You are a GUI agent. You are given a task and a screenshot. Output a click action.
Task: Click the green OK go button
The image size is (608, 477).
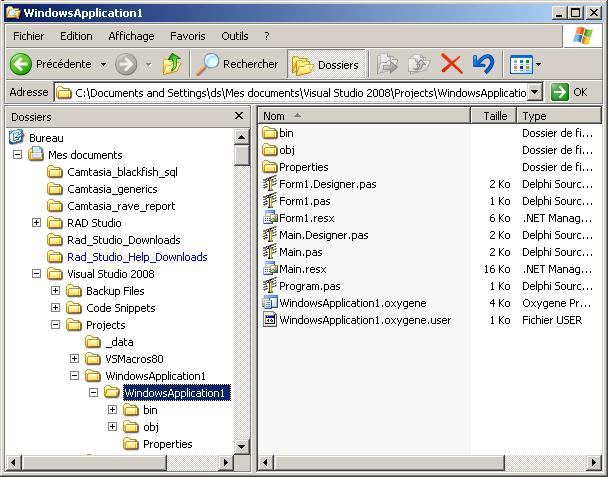click(569, 92)
